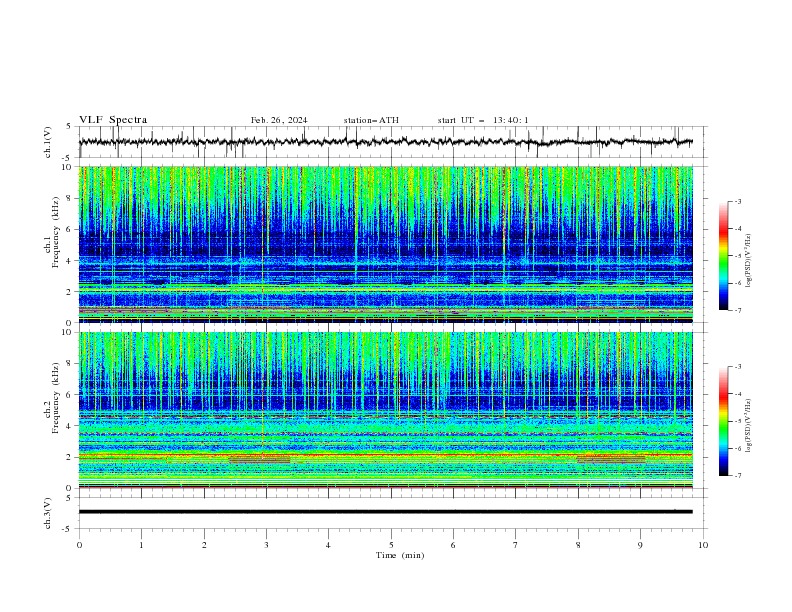Click the "ch.1(V)" waveform axis label
The image size is (792, 612).
(48, 142)
